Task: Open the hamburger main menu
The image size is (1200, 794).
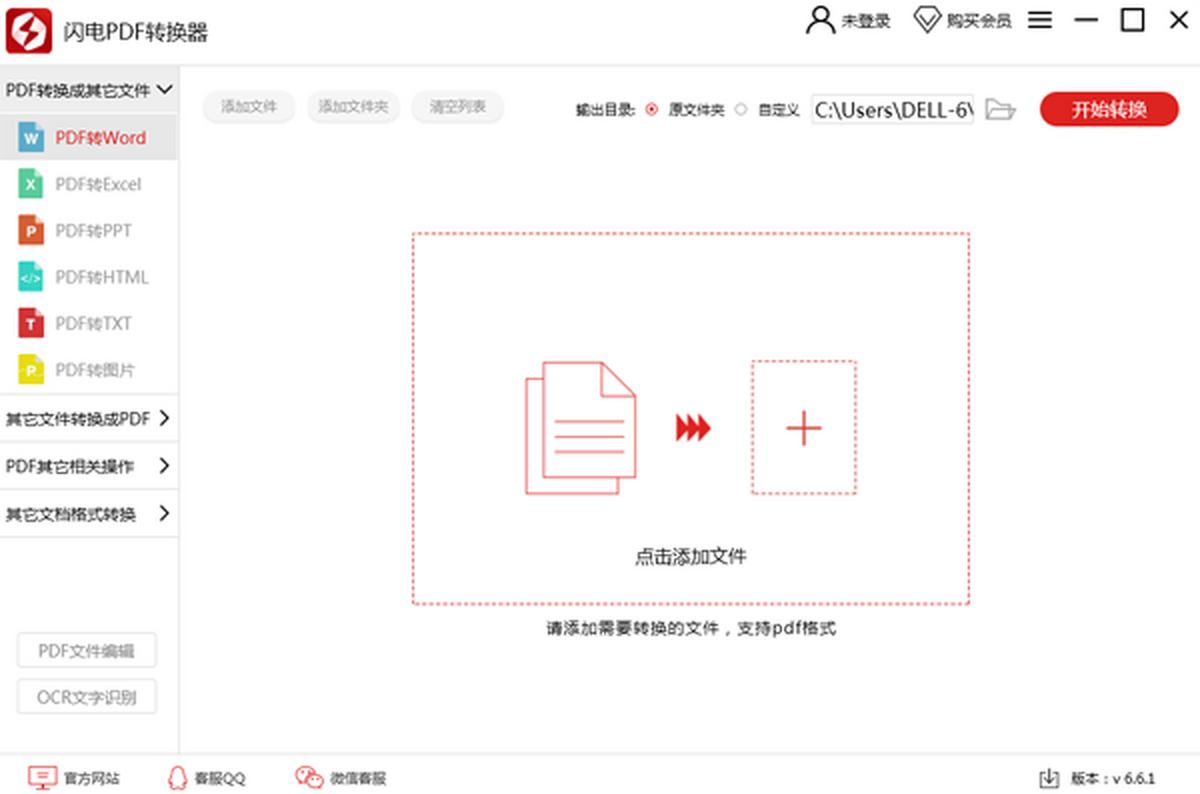Action: [1040, 20]
